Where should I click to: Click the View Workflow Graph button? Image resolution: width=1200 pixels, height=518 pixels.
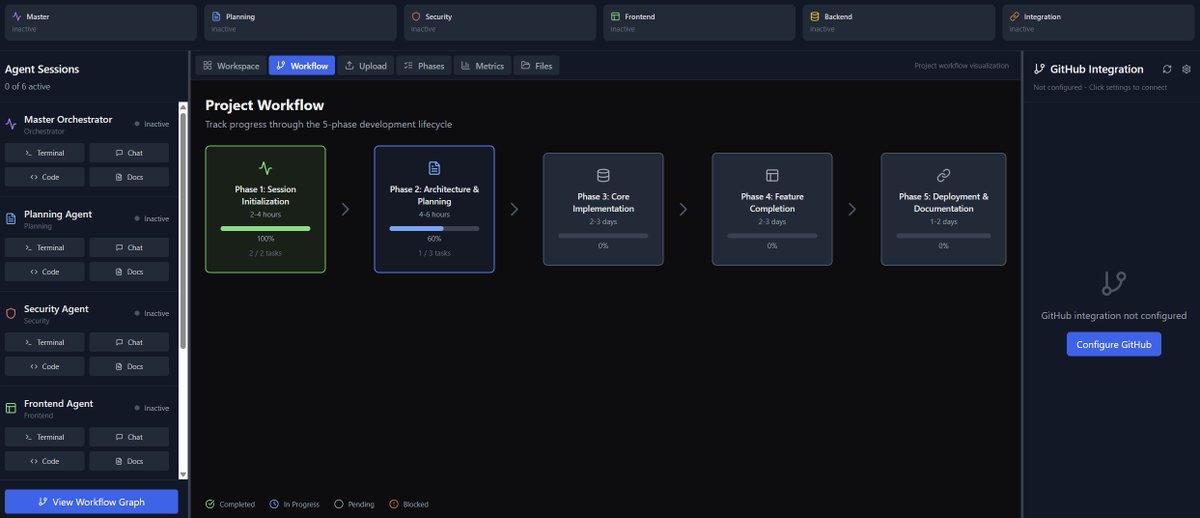click(x=91, y=502)
